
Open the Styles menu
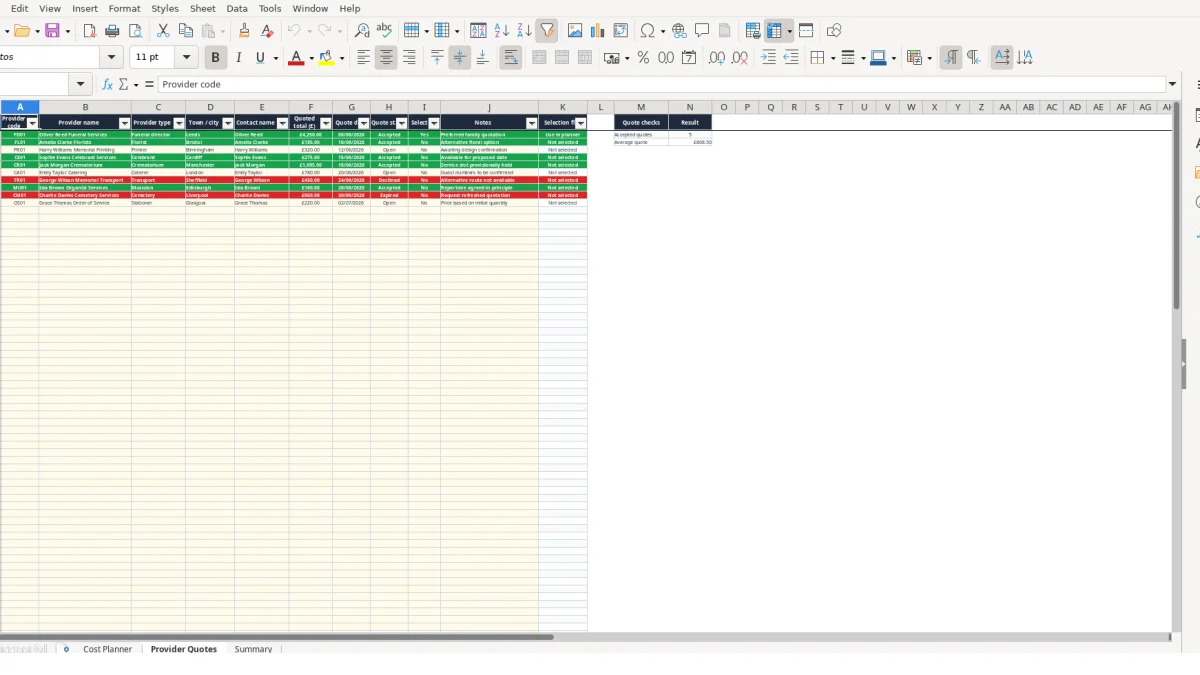click(x=165, y=8)
